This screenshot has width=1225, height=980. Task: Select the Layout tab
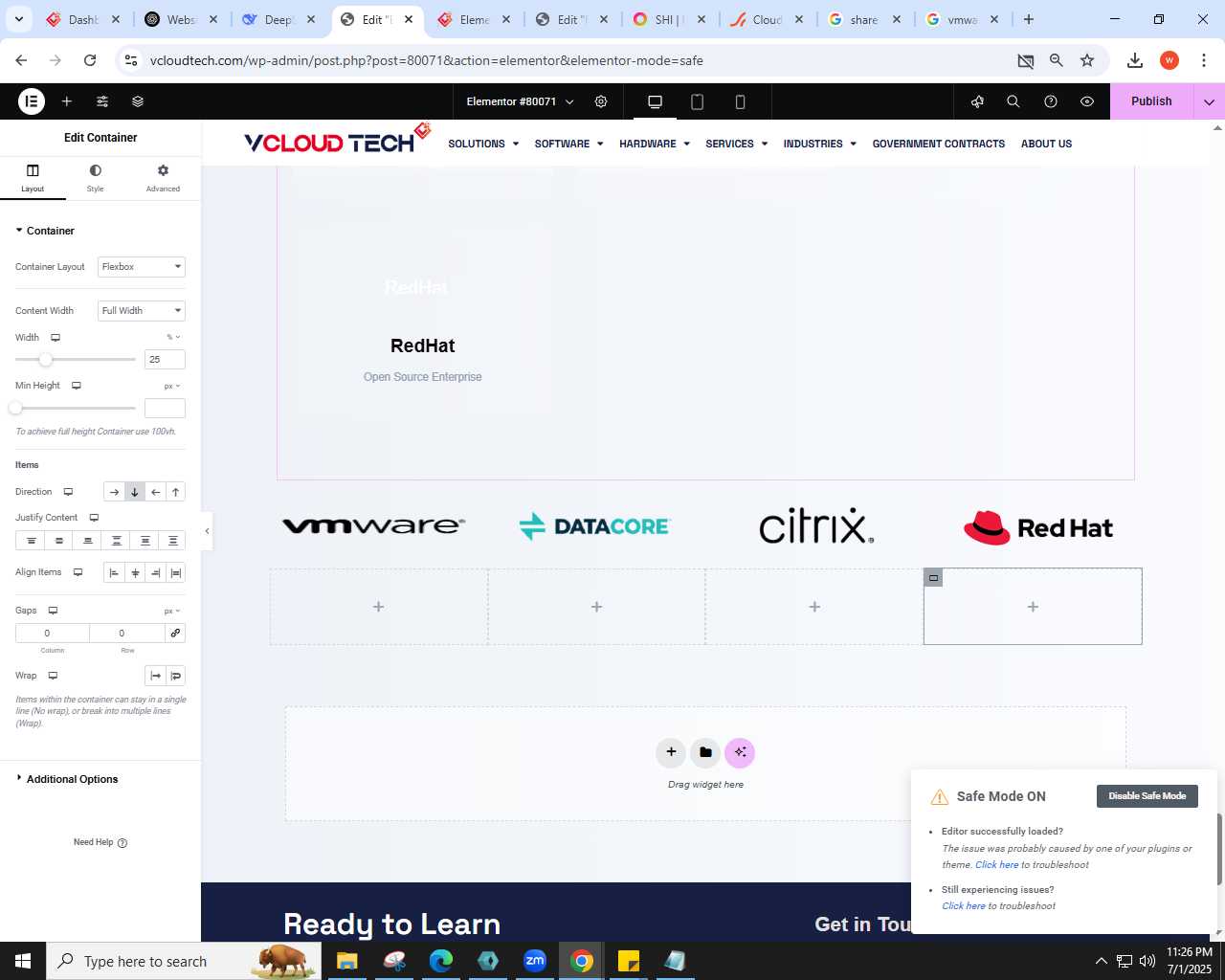click(x=33, y=178)
